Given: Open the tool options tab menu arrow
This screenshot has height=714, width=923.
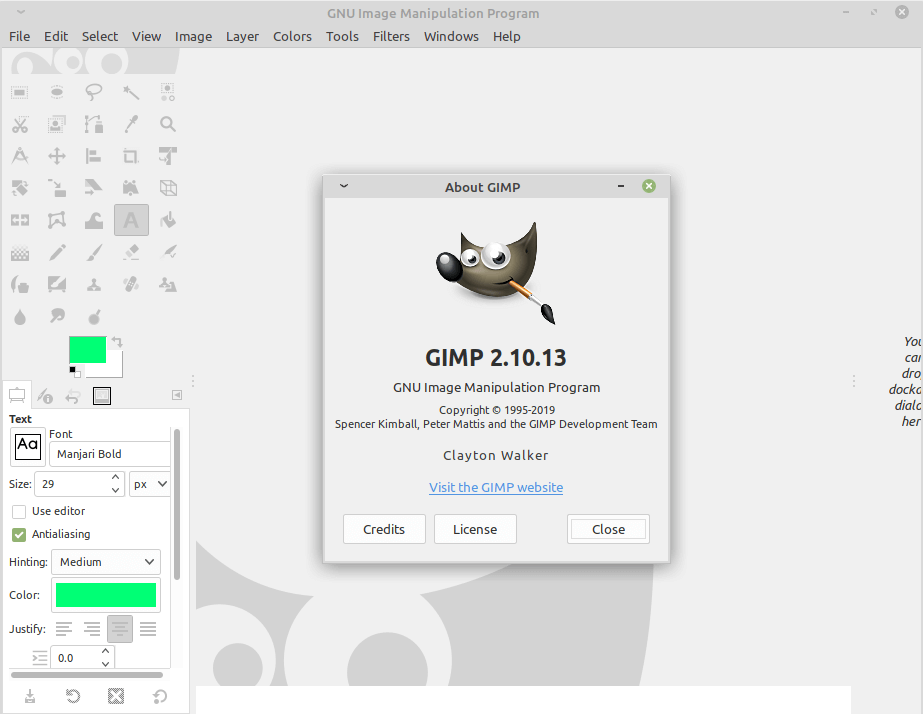Looking at the screenshot, I should 177,395.
